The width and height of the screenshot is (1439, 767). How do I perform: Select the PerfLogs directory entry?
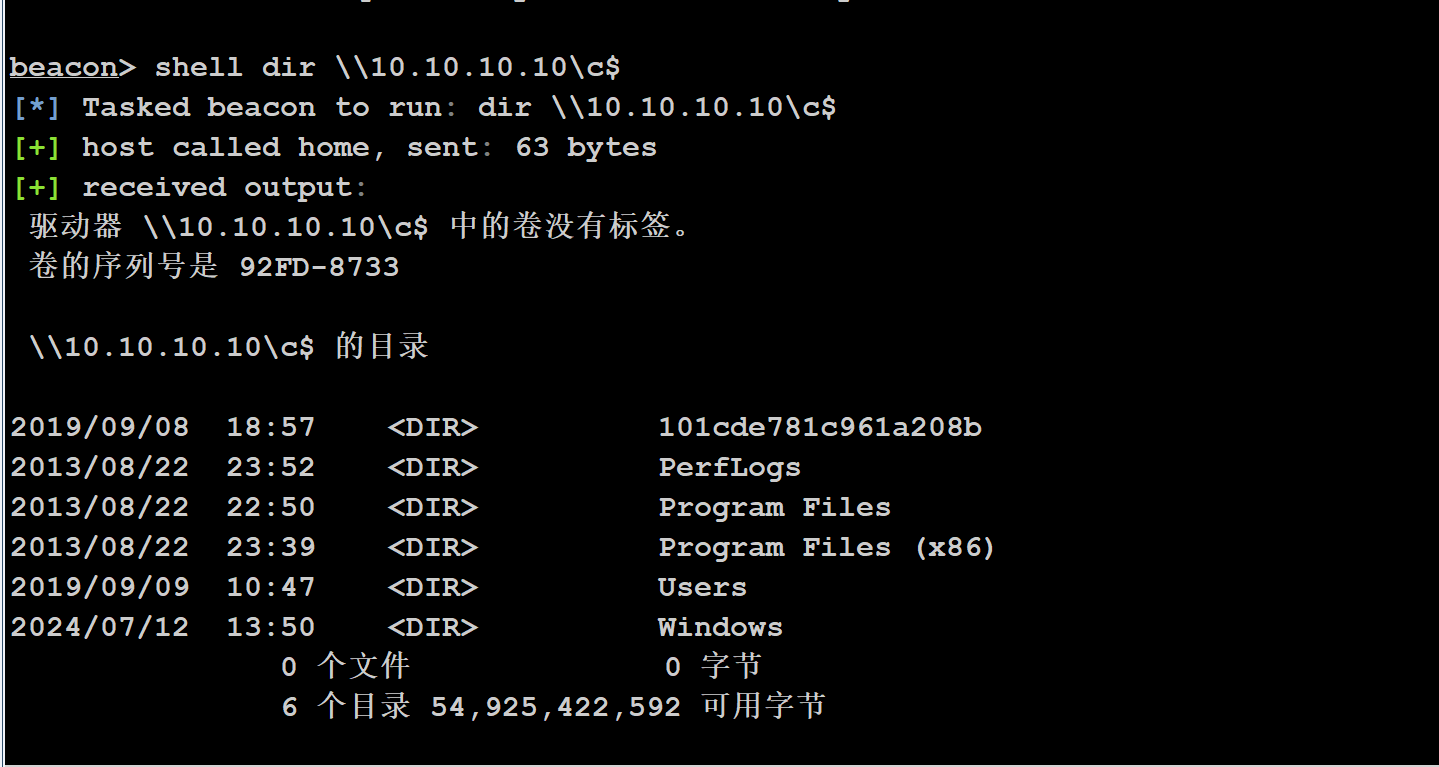[x=729, y=468]
